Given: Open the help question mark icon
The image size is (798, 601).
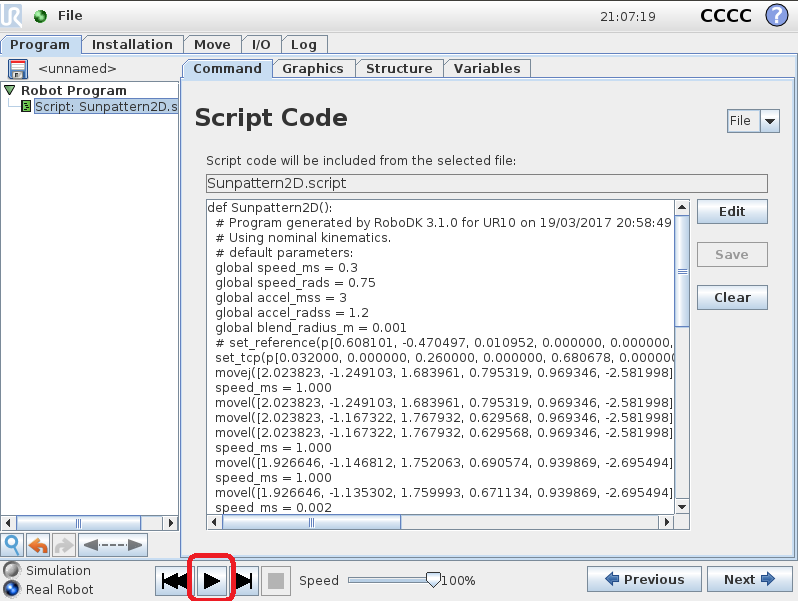Looking at the screenshot, I should point(776,16).
